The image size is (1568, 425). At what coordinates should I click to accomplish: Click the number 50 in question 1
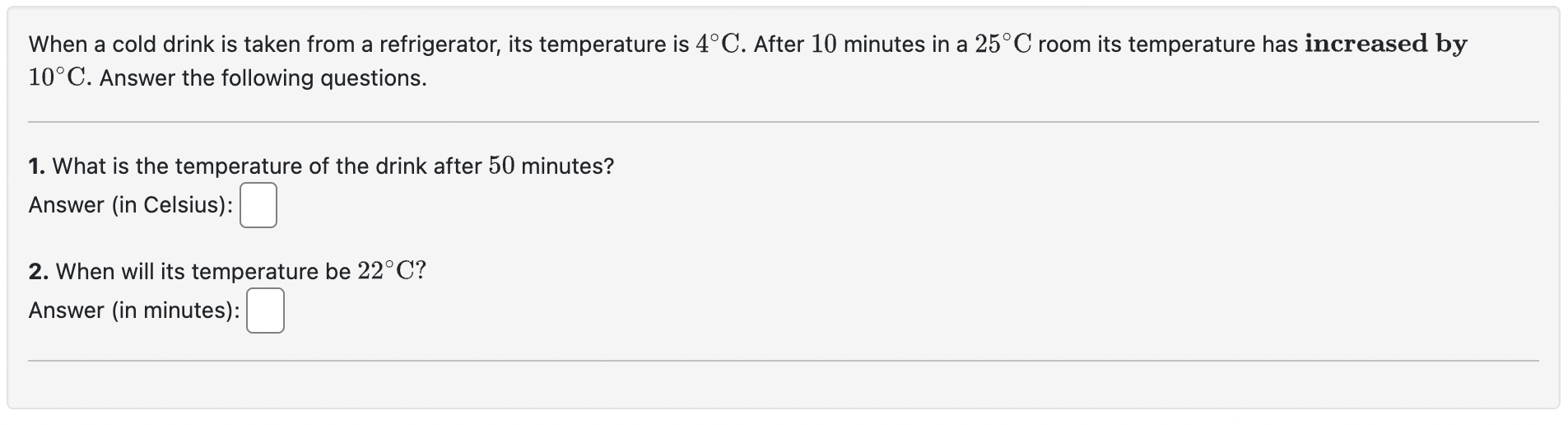click(x=500, y=166)
